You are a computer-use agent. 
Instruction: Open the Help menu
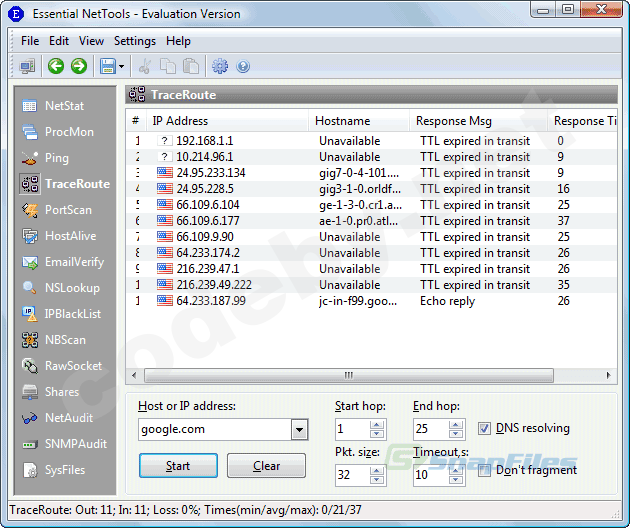(178, 41)
